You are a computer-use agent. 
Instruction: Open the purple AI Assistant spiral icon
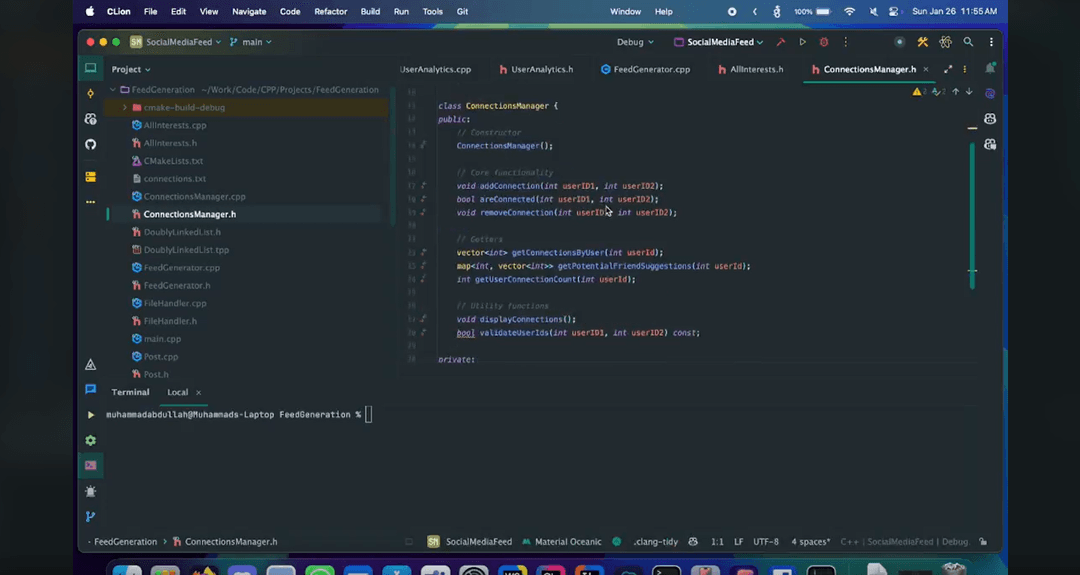coord(990,93)
